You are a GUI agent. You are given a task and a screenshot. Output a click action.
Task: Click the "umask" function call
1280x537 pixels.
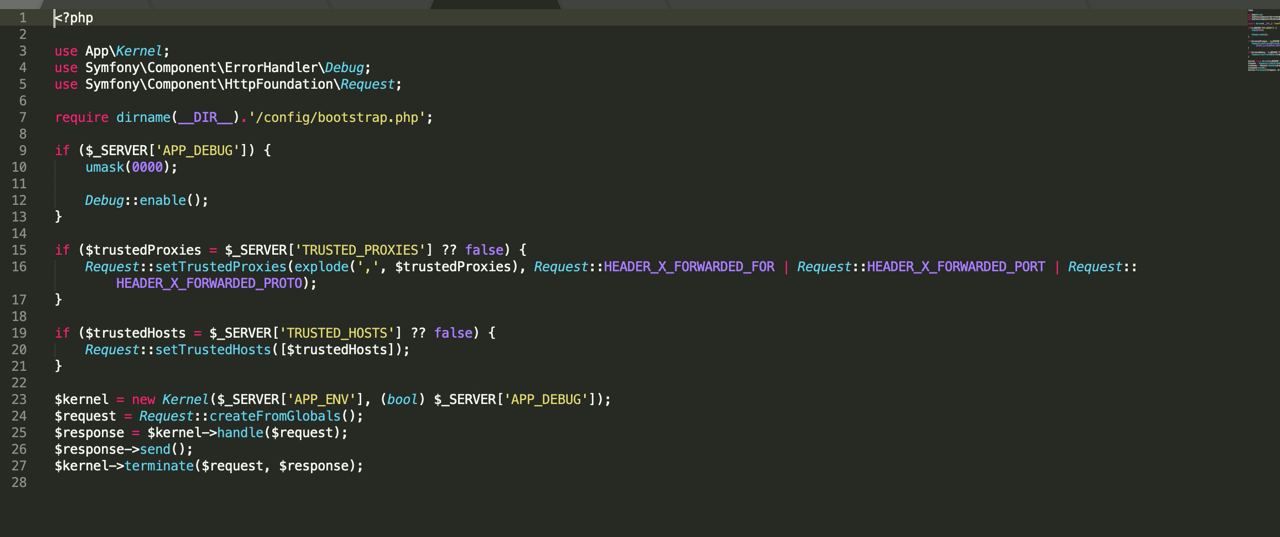coord(104,167)
